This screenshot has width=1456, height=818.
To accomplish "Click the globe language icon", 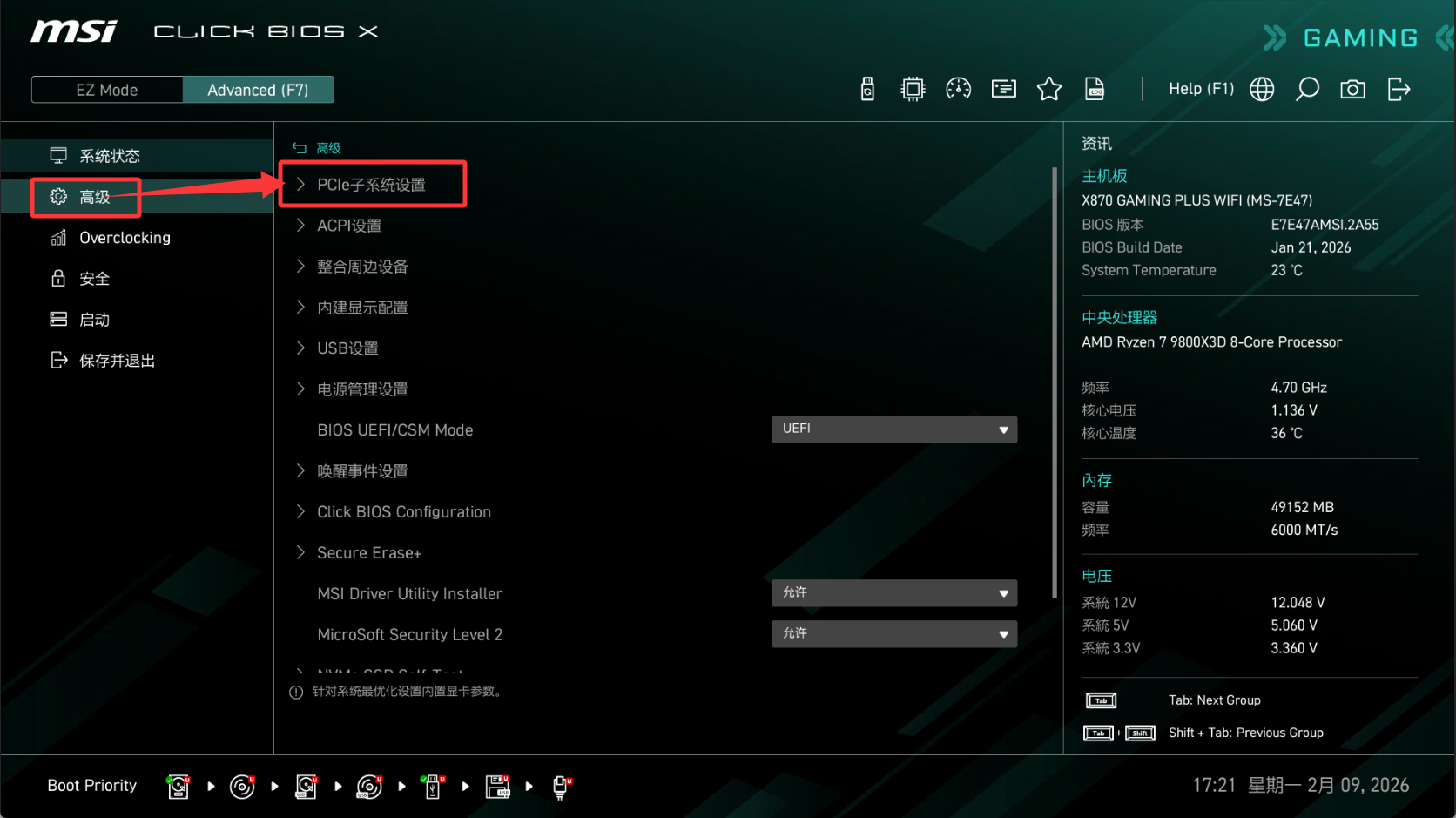I will [1262, 89].
